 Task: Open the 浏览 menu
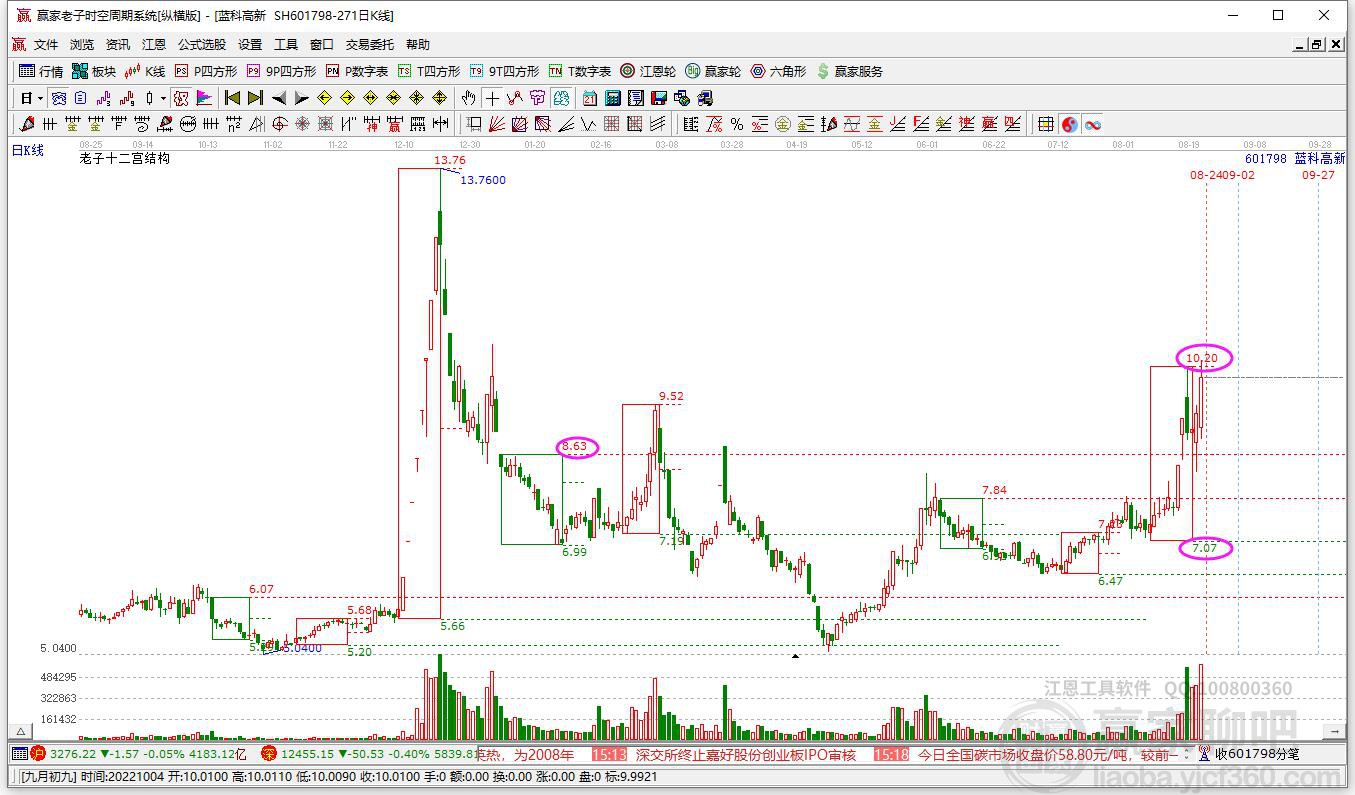pos(82,45)
